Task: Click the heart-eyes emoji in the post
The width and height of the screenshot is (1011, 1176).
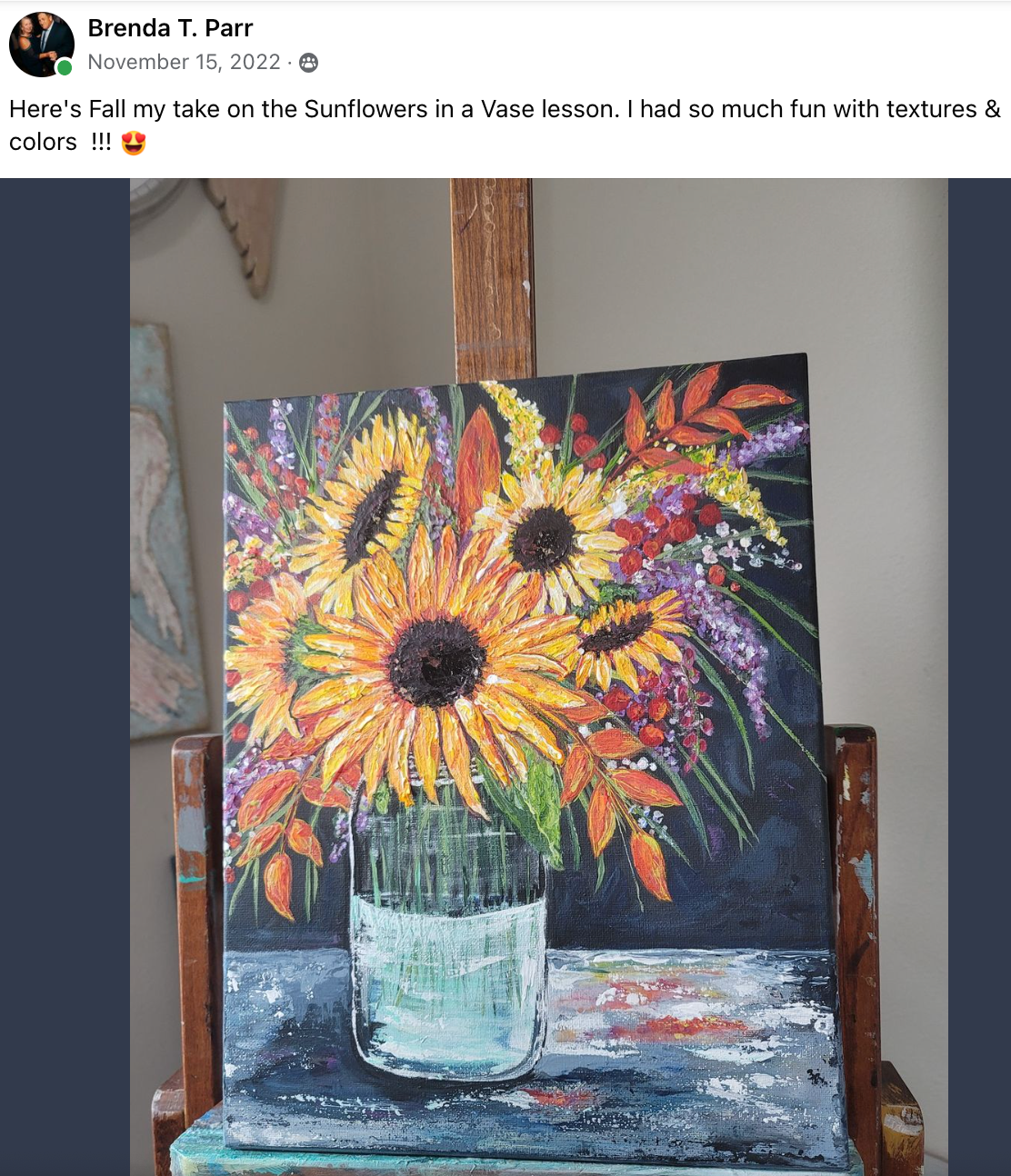Action: coord(134,143)
